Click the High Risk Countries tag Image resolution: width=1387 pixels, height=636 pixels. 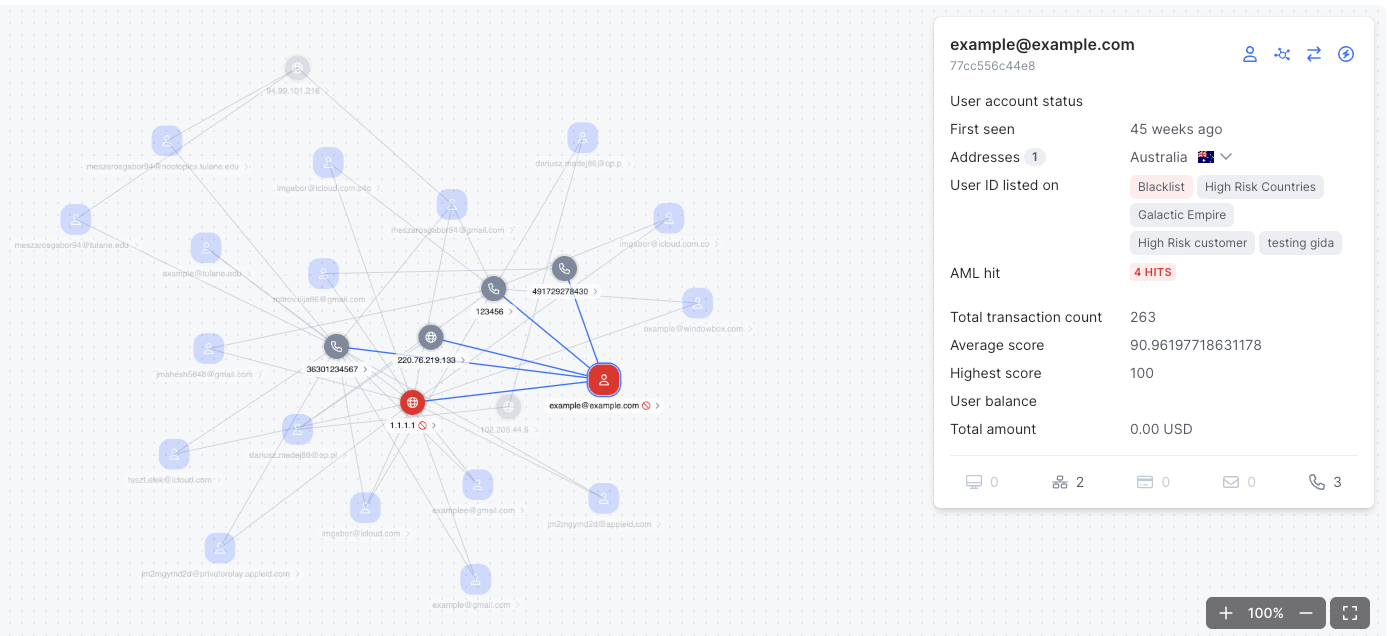coord(1259,187)
